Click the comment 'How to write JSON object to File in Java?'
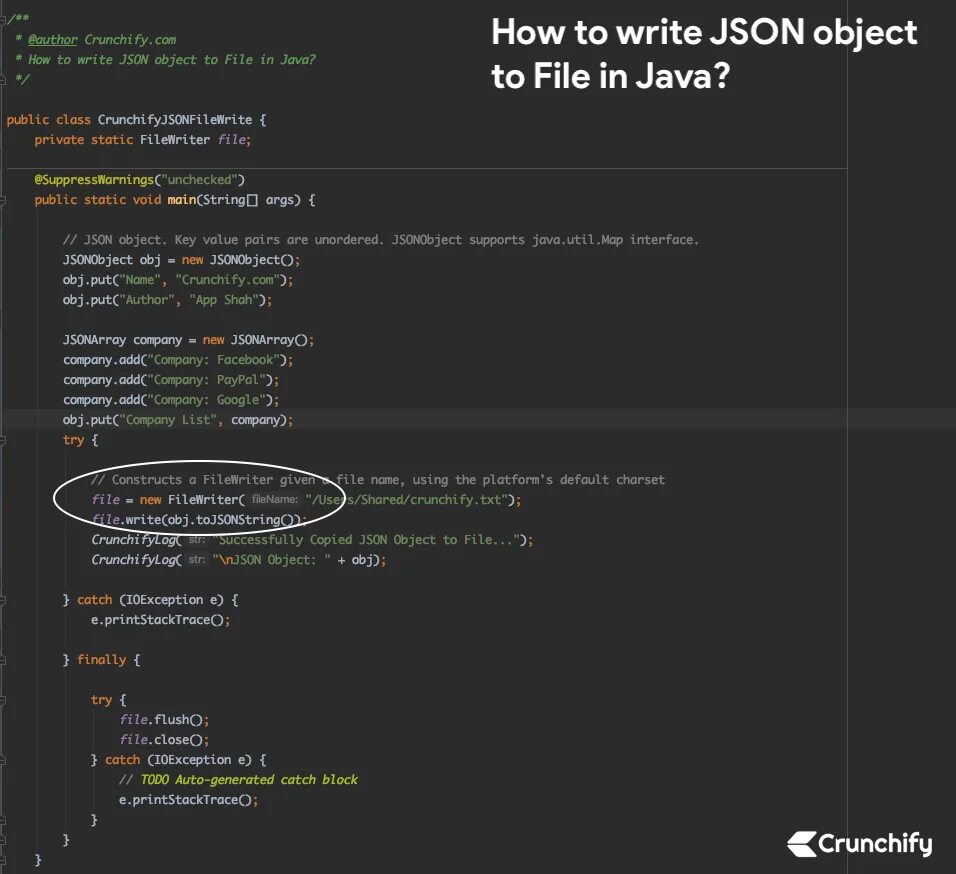 tap(171, 60)
